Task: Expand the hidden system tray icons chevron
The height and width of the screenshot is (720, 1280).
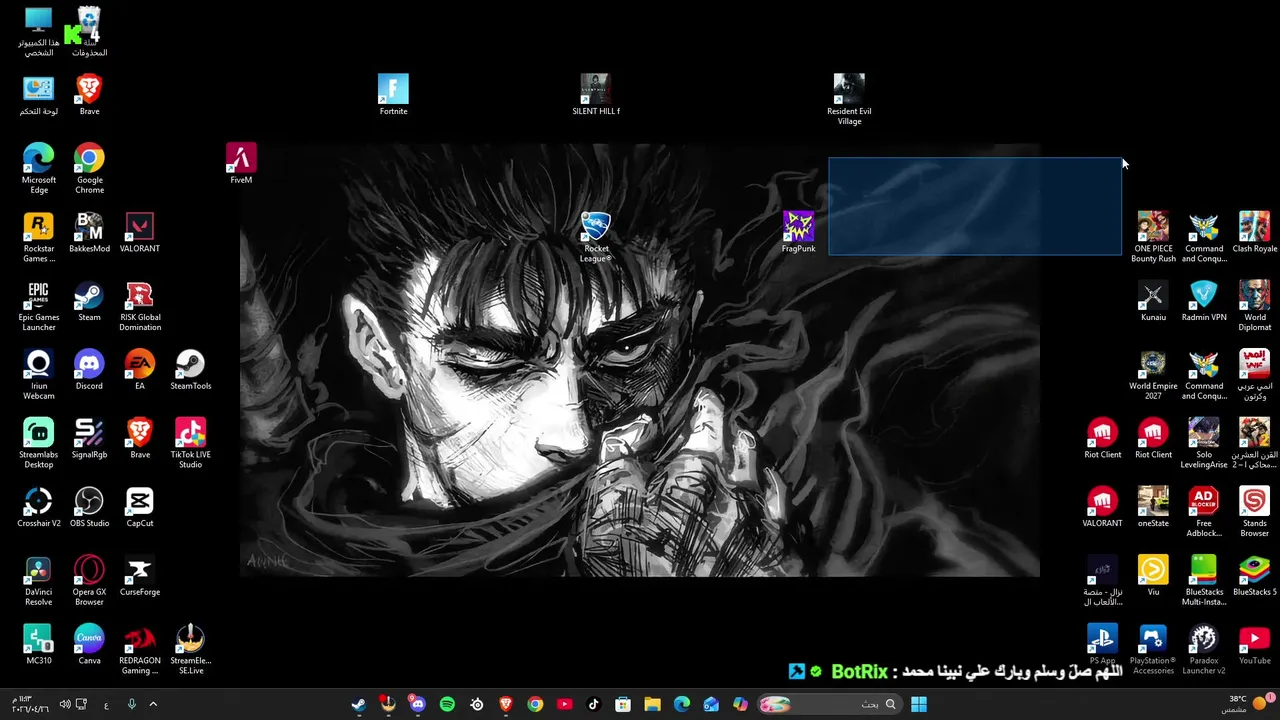Action: tap(153, 704)
